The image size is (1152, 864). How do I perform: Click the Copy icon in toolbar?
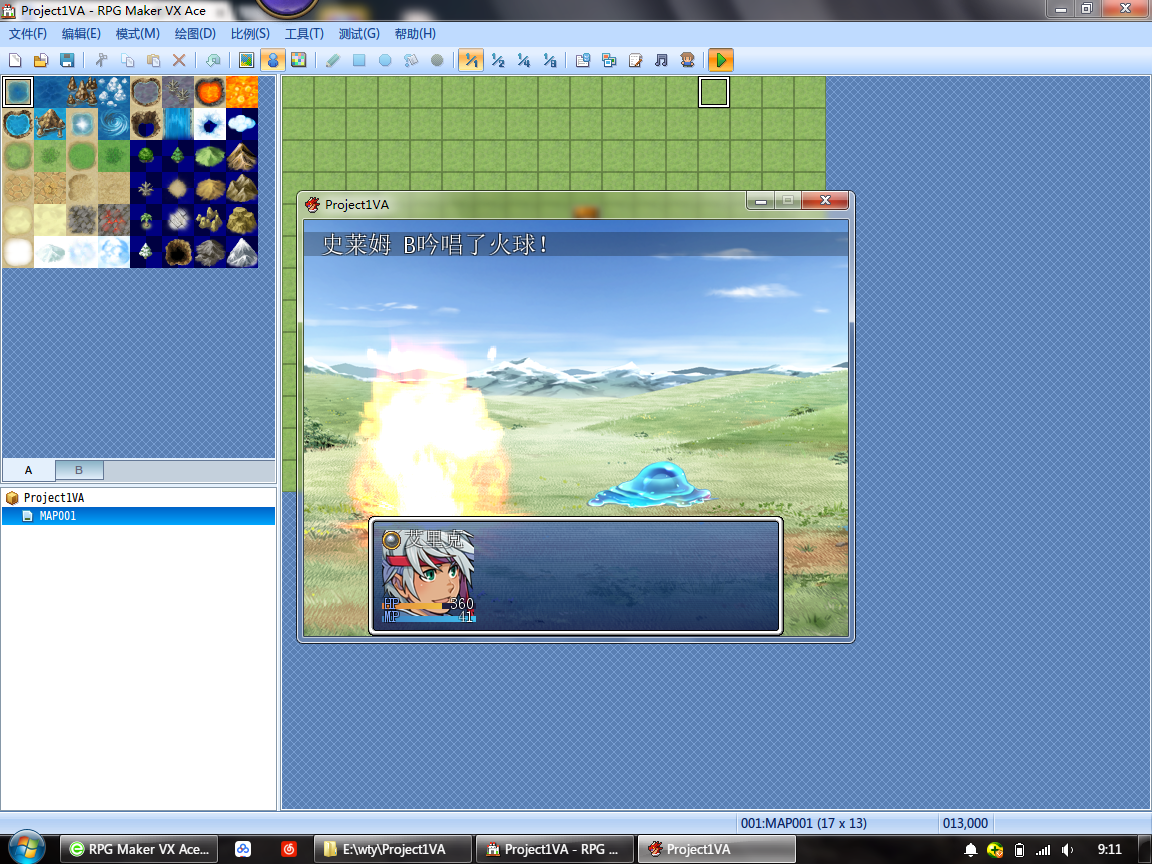[x=128, y=60]
